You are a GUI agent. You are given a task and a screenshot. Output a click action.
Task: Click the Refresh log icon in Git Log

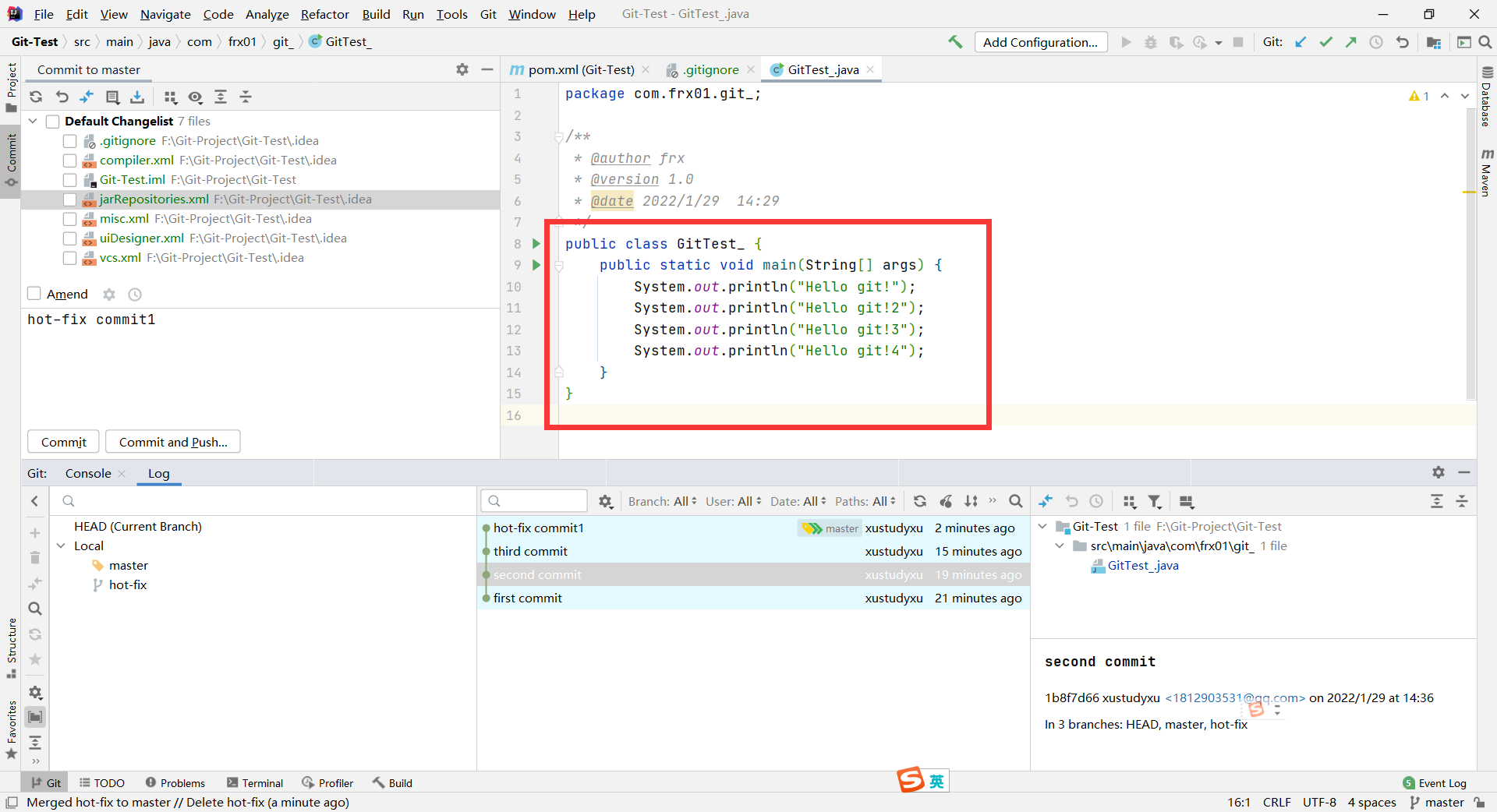point(920,501)
